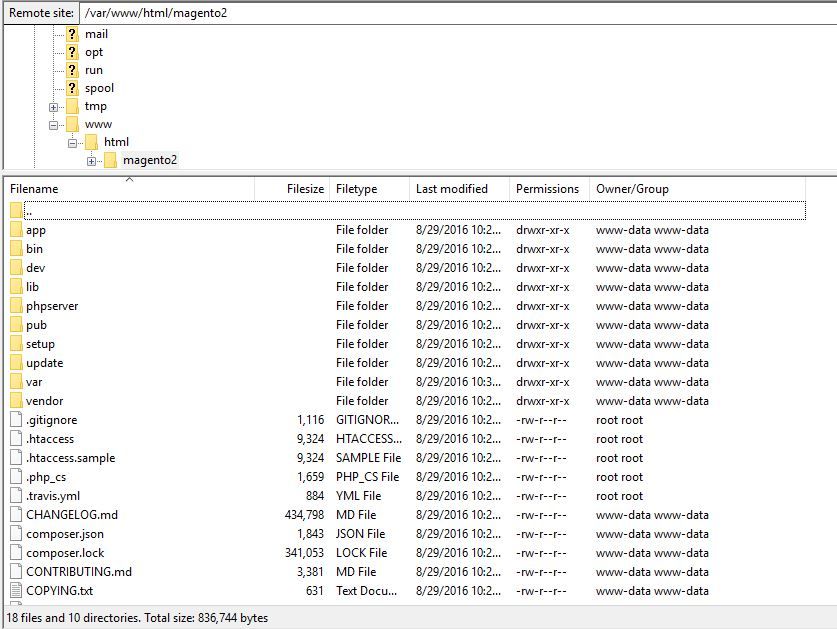Select the CHANGELOG.md file row
Screen dimensions: 837x629
pos(72,515)
